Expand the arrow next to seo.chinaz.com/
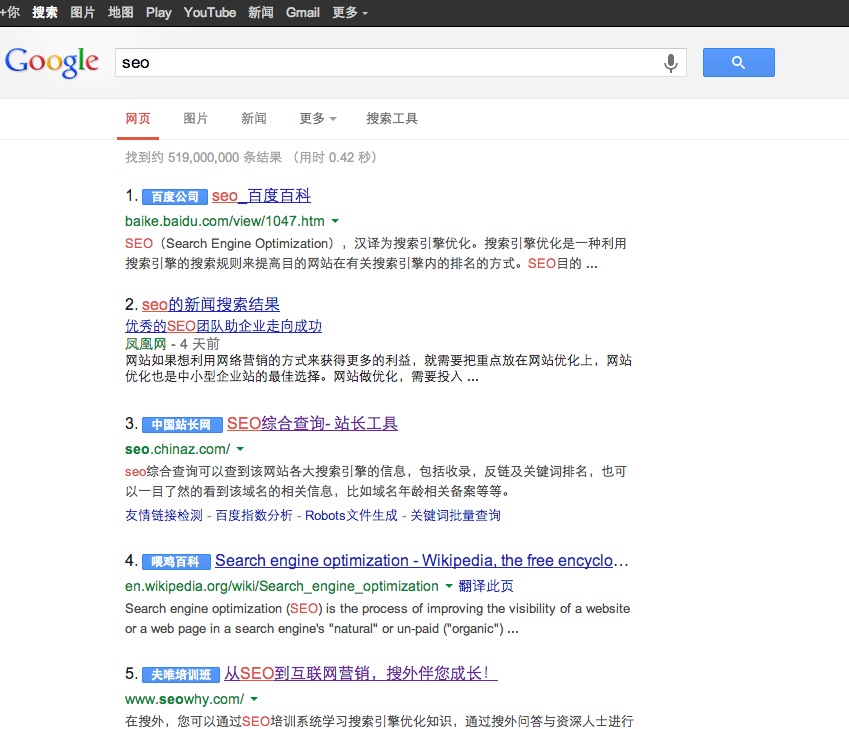The image size is (849, 729). 240,449
